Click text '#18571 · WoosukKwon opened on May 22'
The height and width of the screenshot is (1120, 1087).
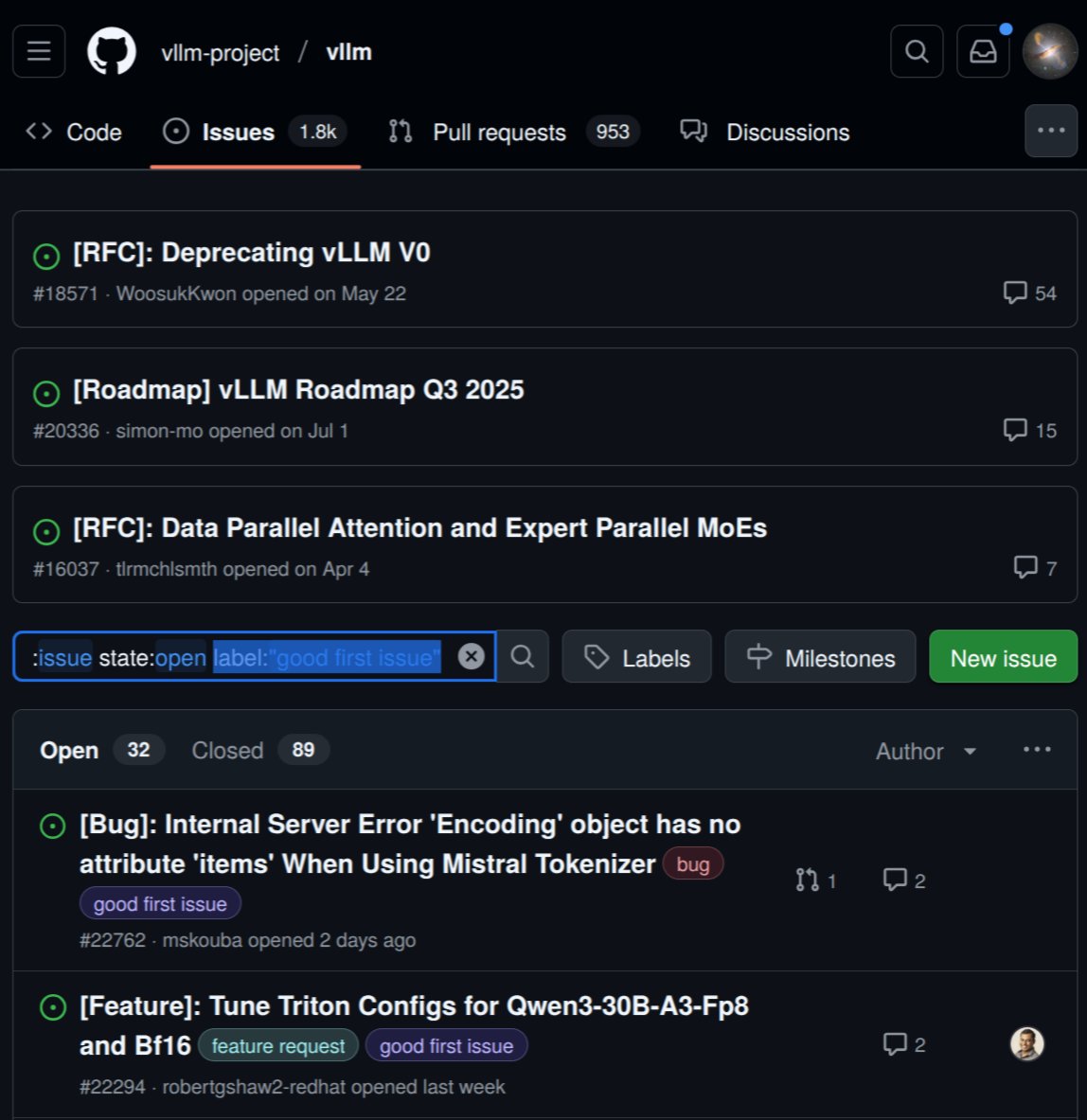220,293
